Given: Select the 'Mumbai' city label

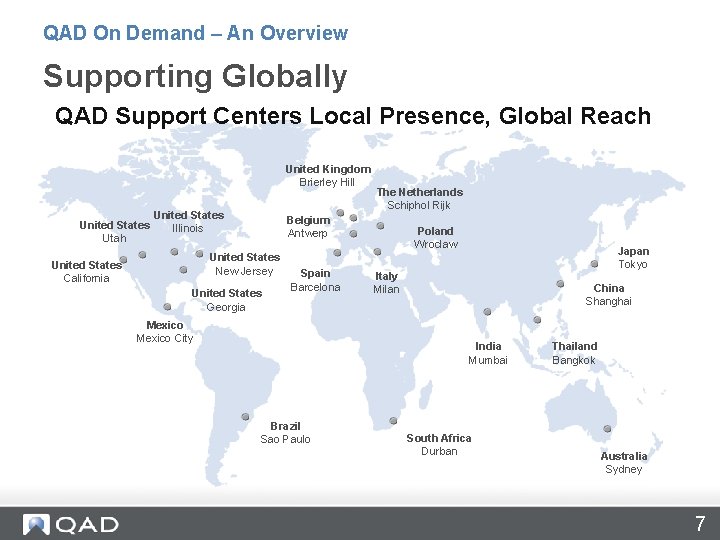Looking at the screenshot, I should point(488,360).
